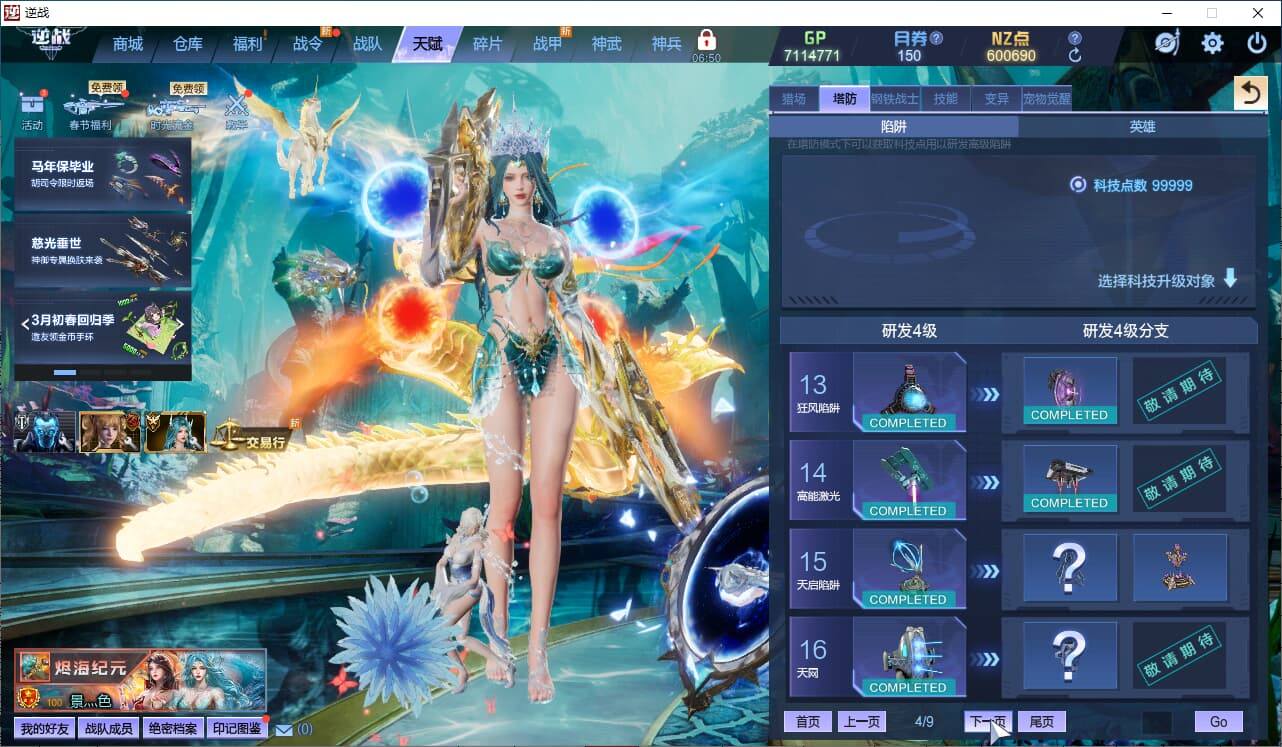Open 我的好友 friends list

click(x=45, y=729)
